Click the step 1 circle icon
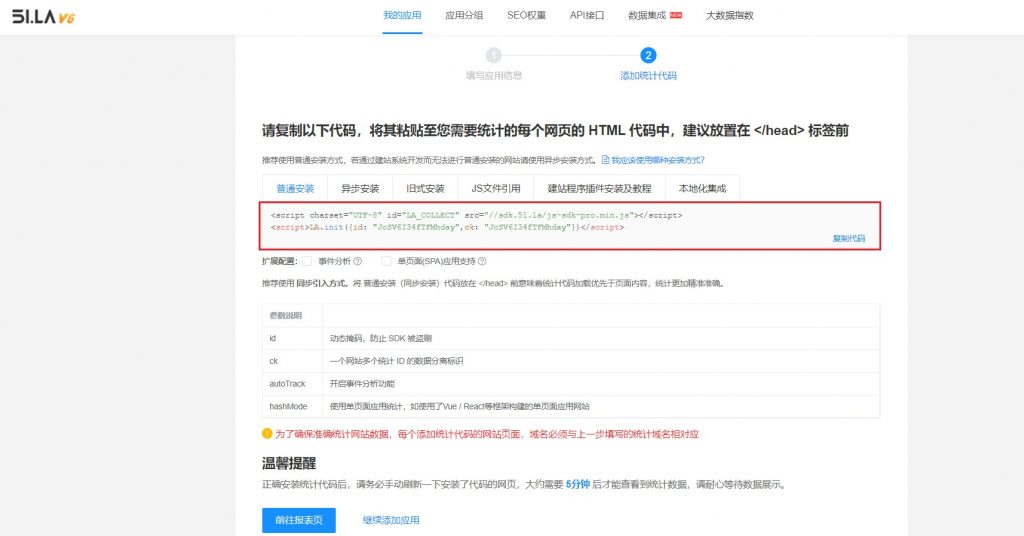The width and height of the screenshot is (1024, 536). coord(494,55)
